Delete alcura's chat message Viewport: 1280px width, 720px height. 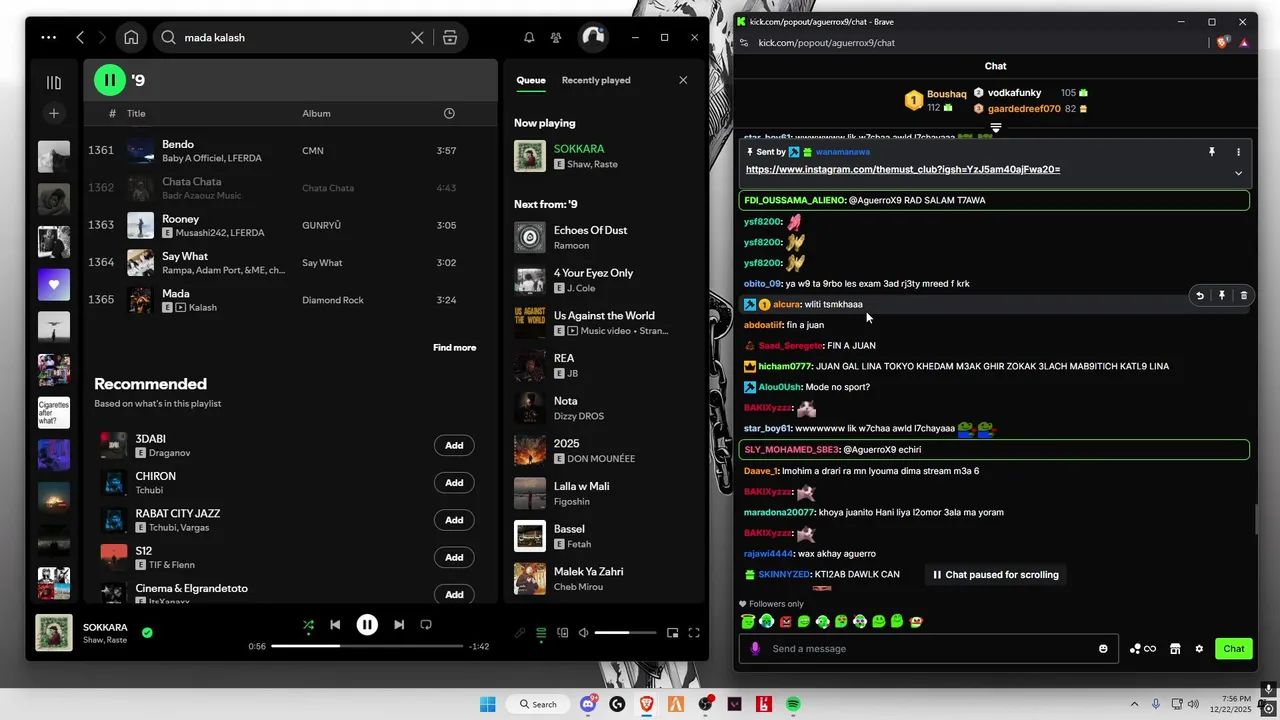click(1244, 296)
